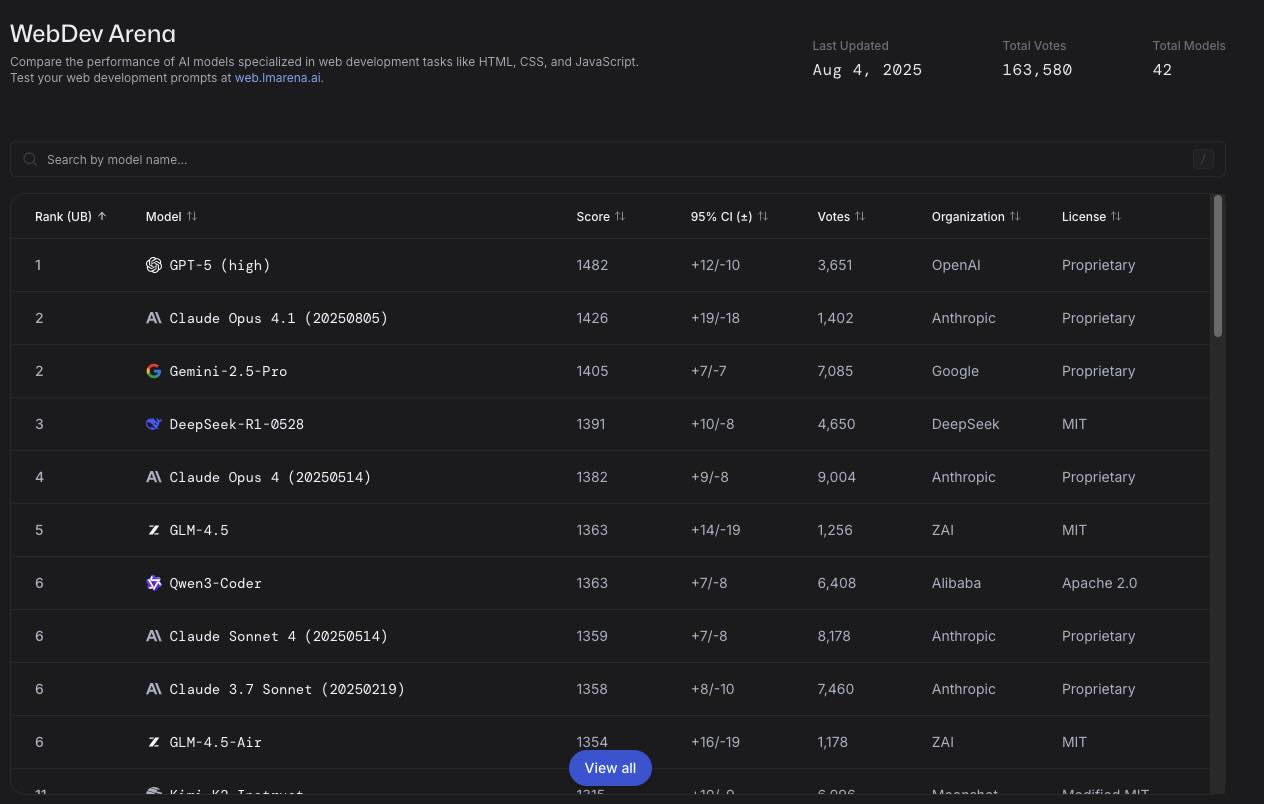Open the web.lmarena.ai link

coord(278,78)
